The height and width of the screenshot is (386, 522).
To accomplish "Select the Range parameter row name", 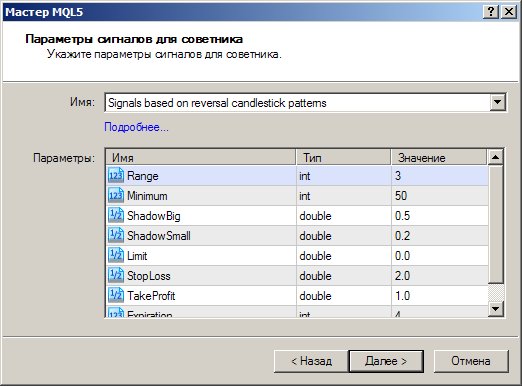I will (x=143, y=176).
